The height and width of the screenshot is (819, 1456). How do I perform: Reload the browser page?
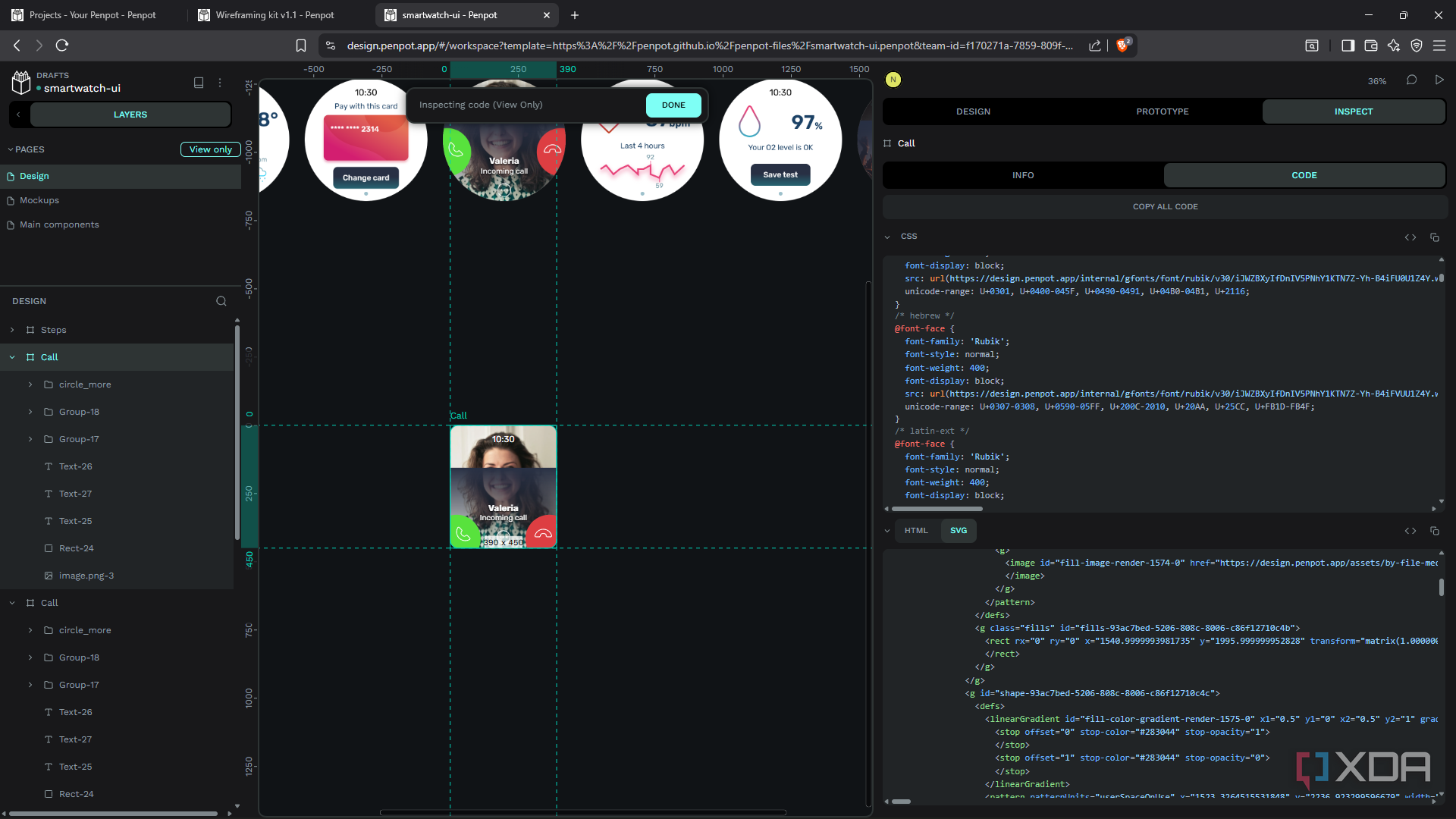click(62, 45)
